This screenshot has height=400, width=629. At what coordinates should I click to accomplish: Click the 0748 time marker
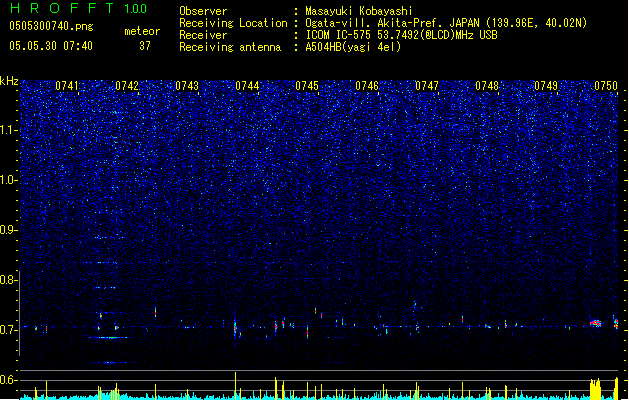(x=487, y=86)
